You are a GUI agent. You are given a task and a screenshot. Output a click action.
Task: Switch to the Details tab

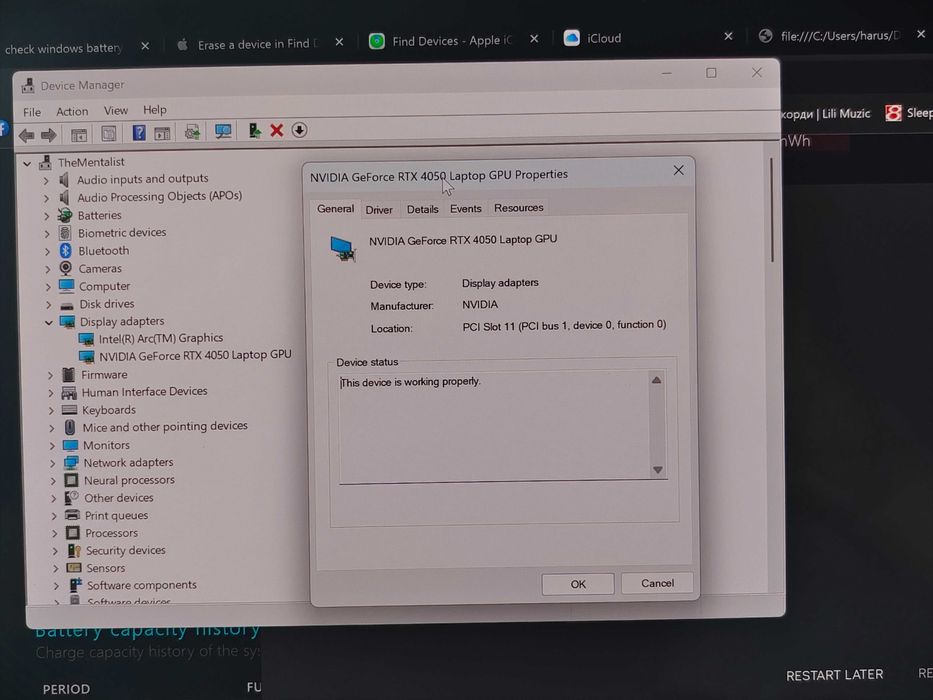[x=422, y=209]
